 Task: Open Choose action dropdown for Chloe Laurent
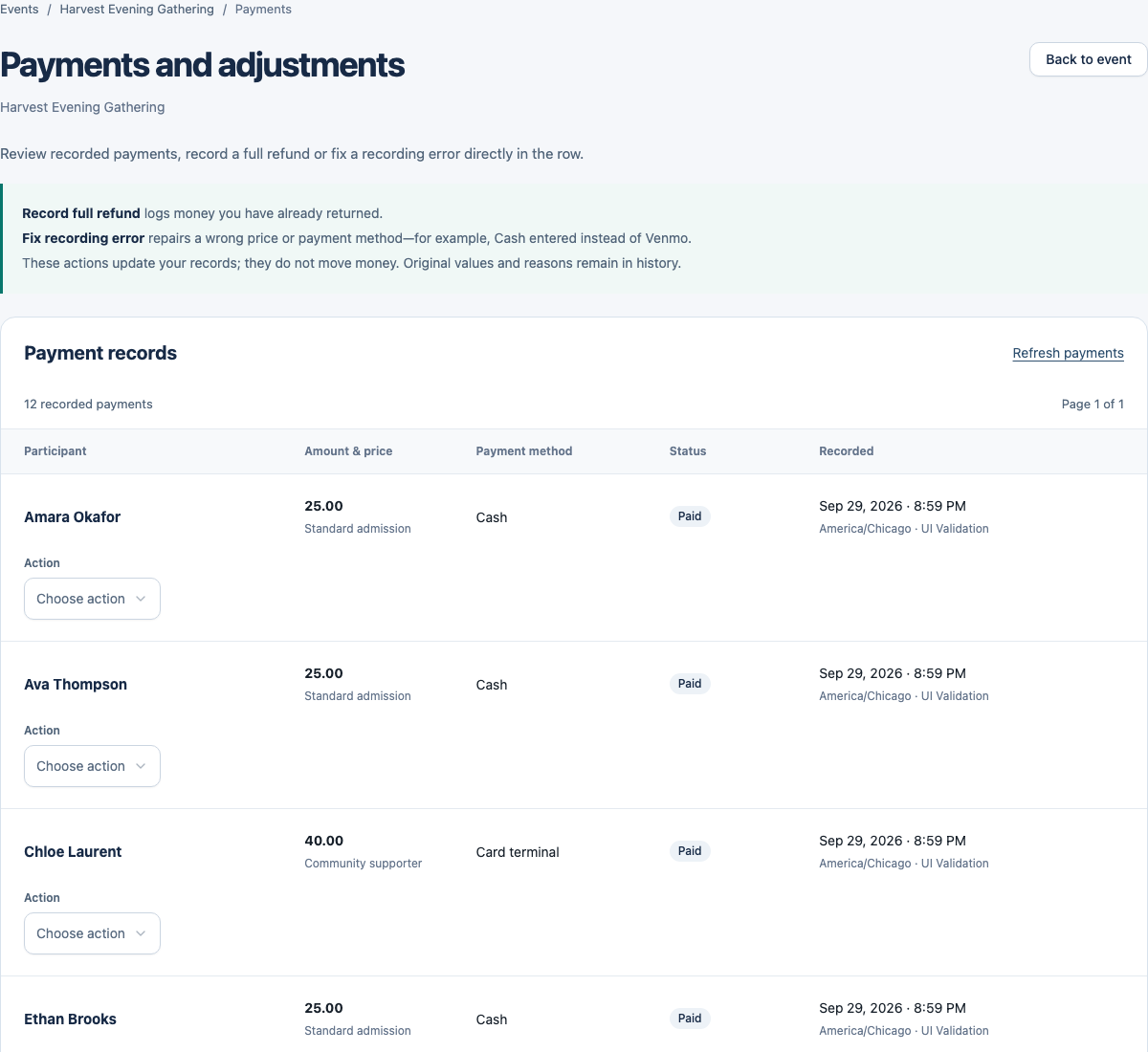click(x=92, y=933)
